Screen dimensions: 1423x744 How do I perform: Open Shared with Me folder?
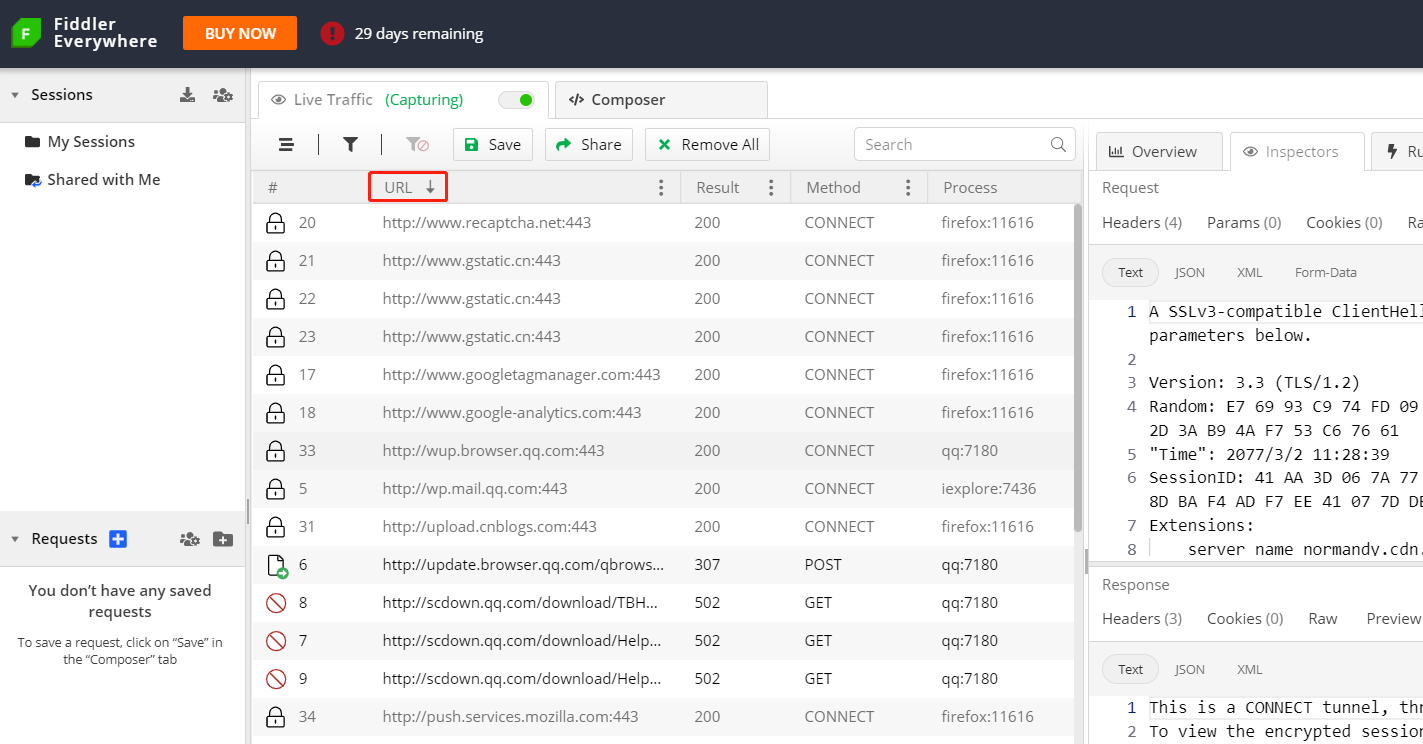point(92,180)
